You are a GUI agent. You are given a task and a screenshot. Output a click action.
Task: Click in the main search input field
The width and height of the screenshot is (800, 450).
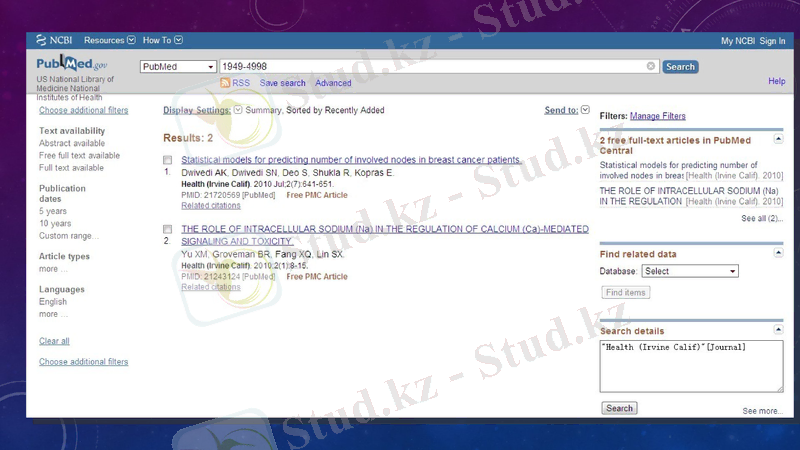430,67
